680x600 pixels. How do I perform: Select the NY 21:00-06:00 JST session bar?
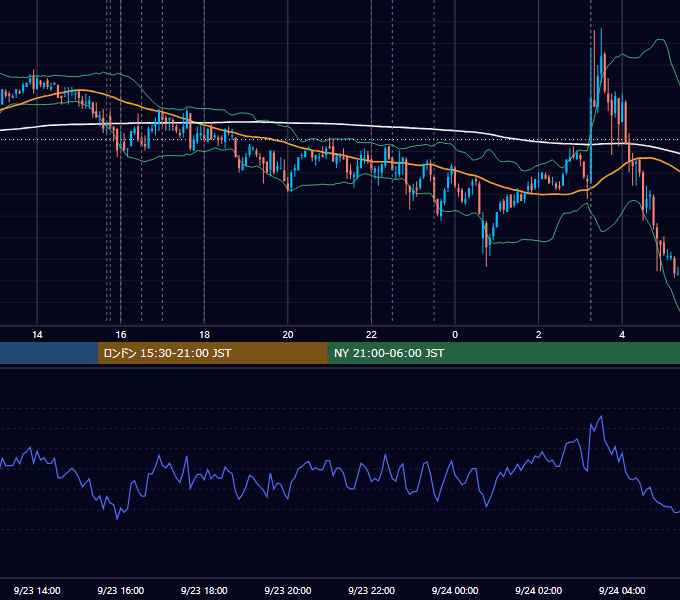(503, 353)
